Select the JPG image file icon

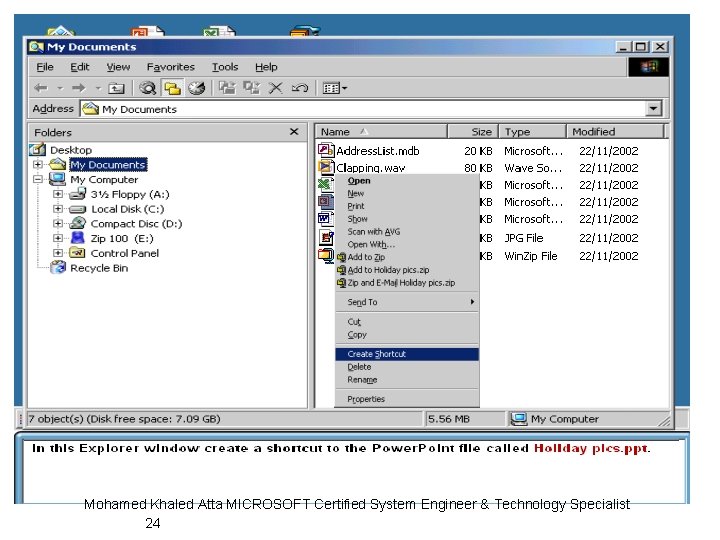(326, 237)
